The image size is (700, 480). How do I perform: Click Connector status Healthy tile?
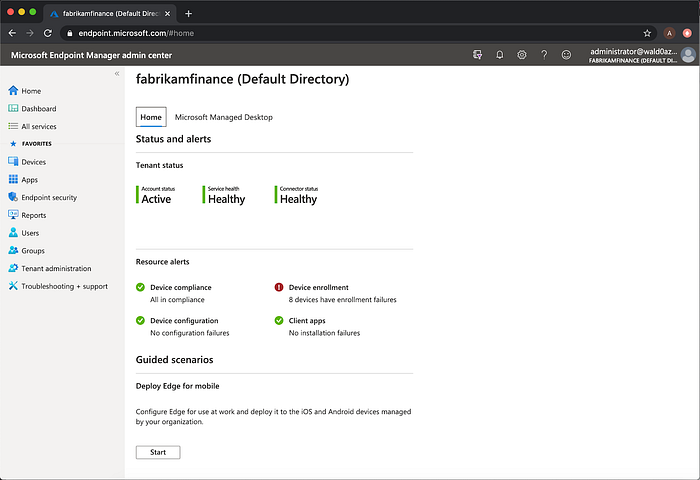pos(296,196)
